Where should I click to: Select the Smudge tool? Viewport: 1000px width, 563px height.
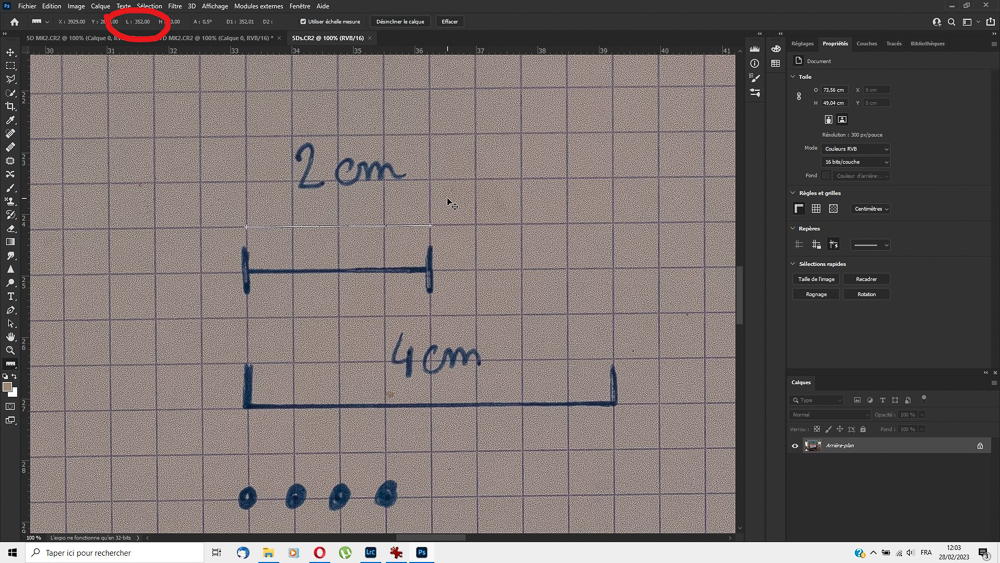click(x=10, y=256)
